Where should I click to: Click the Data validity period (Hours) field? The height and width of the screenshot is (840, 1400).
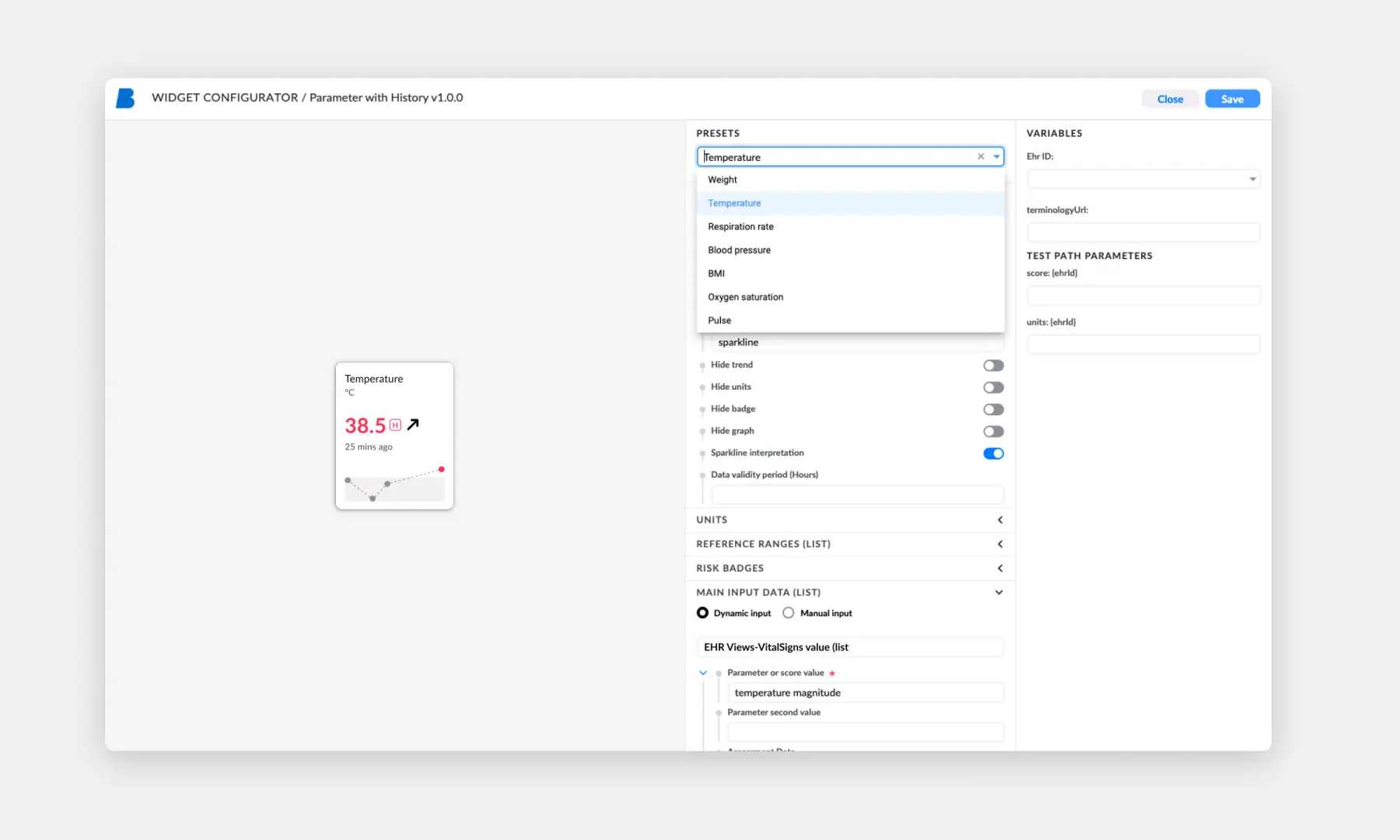point(857,494)
